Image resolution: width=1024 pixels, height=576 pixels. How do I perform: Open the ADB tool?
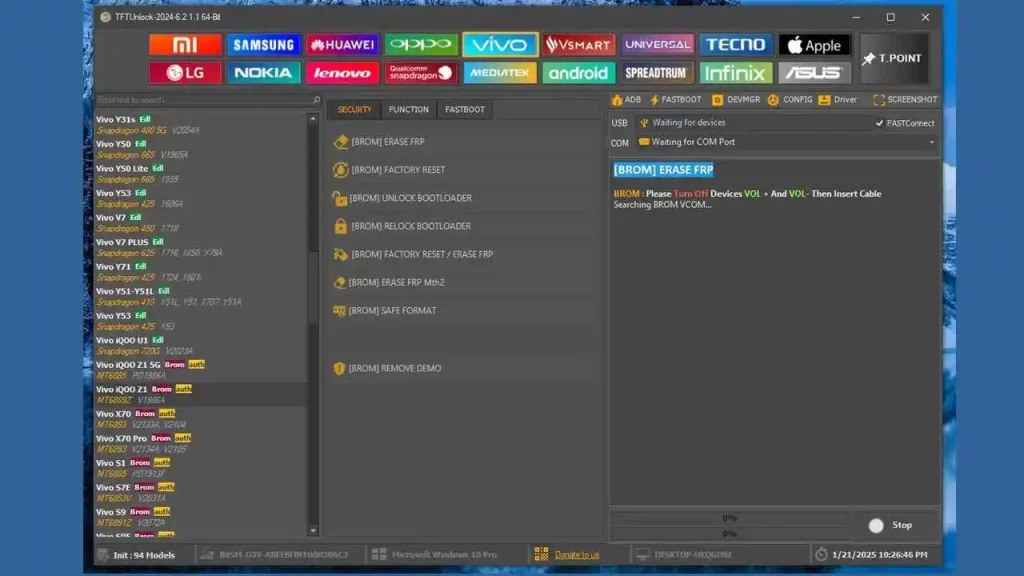626,100
